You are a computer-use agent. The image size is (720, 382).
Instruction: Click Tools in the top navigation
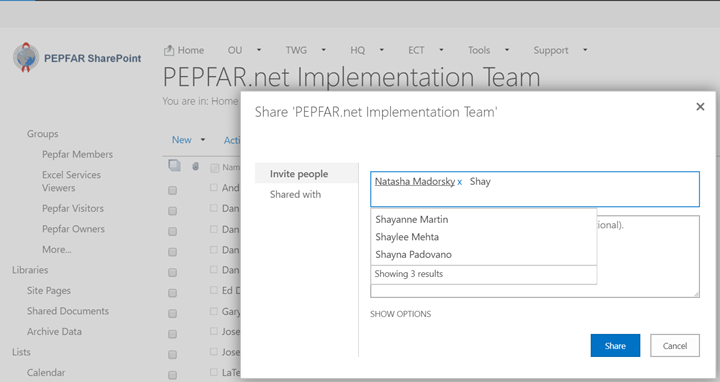click(x=479, y=50)
